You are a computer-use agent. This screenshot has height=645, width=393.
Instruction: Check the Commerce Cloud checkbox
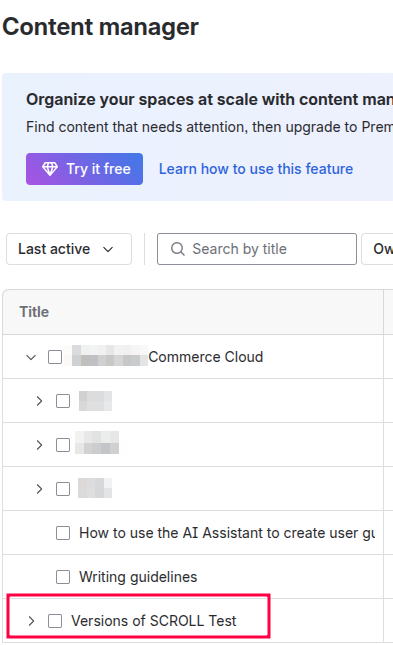[x=55, y=357]
